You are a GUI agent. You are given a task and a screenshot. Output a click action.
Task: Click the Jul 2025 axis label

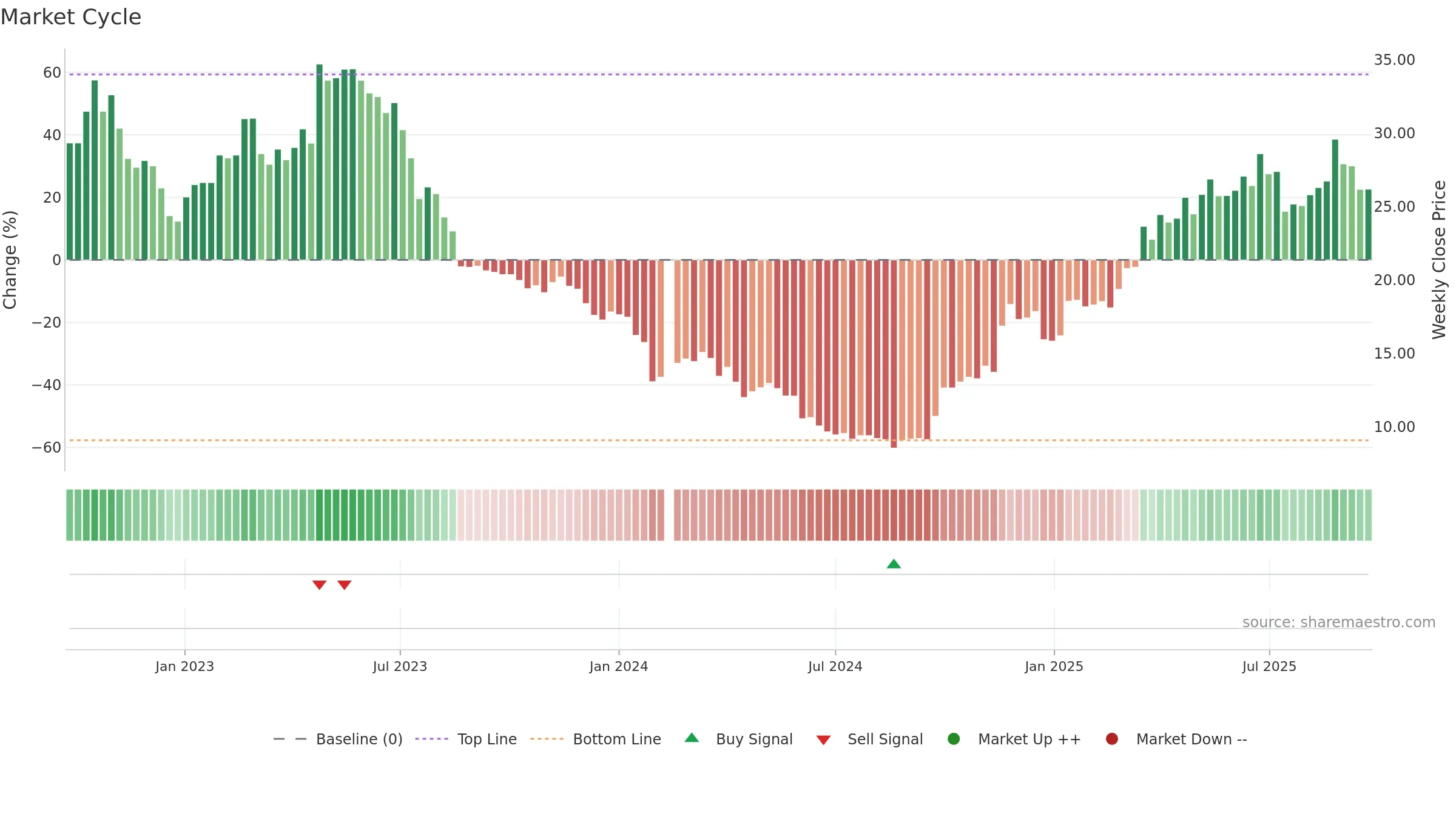click(1269, 667)
